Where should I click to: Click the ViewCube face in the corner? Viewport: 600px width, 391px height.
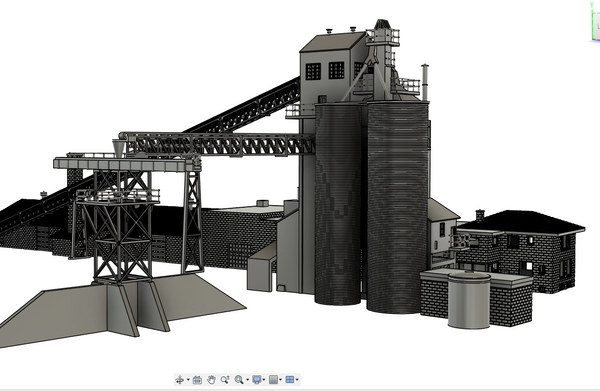597,26
